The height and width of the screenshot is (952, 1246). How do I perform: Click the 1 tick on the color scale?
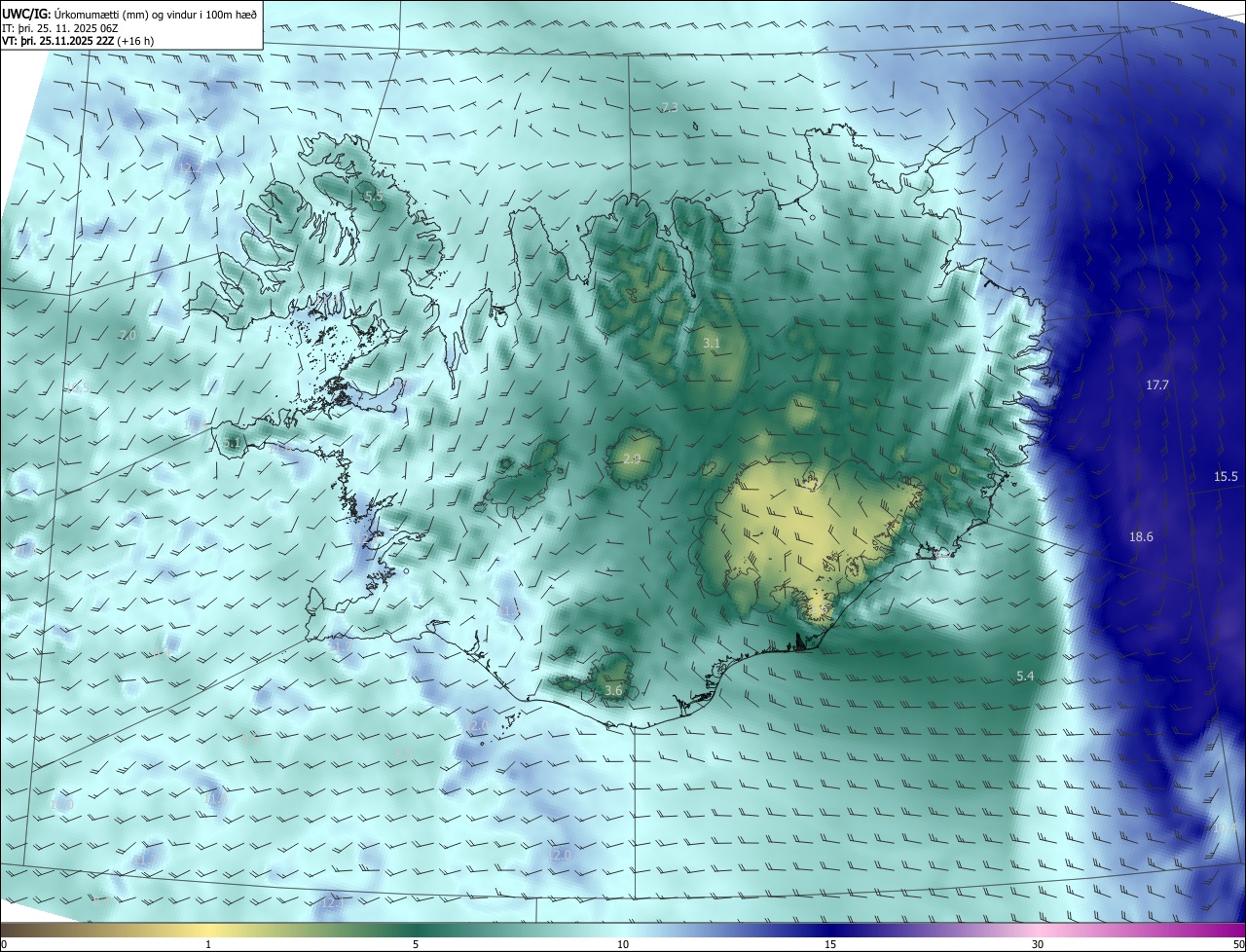(x=208, y=944)
